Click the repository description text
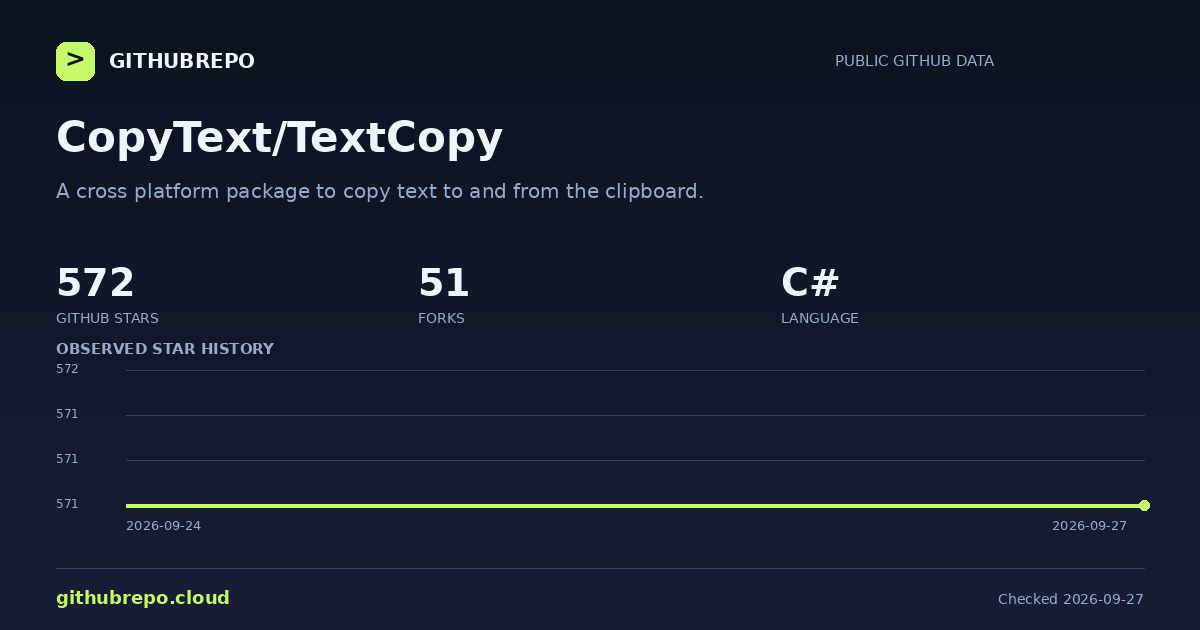This screenshot has height=630, width=1200. pyautogui.click(x=380, y=191)
